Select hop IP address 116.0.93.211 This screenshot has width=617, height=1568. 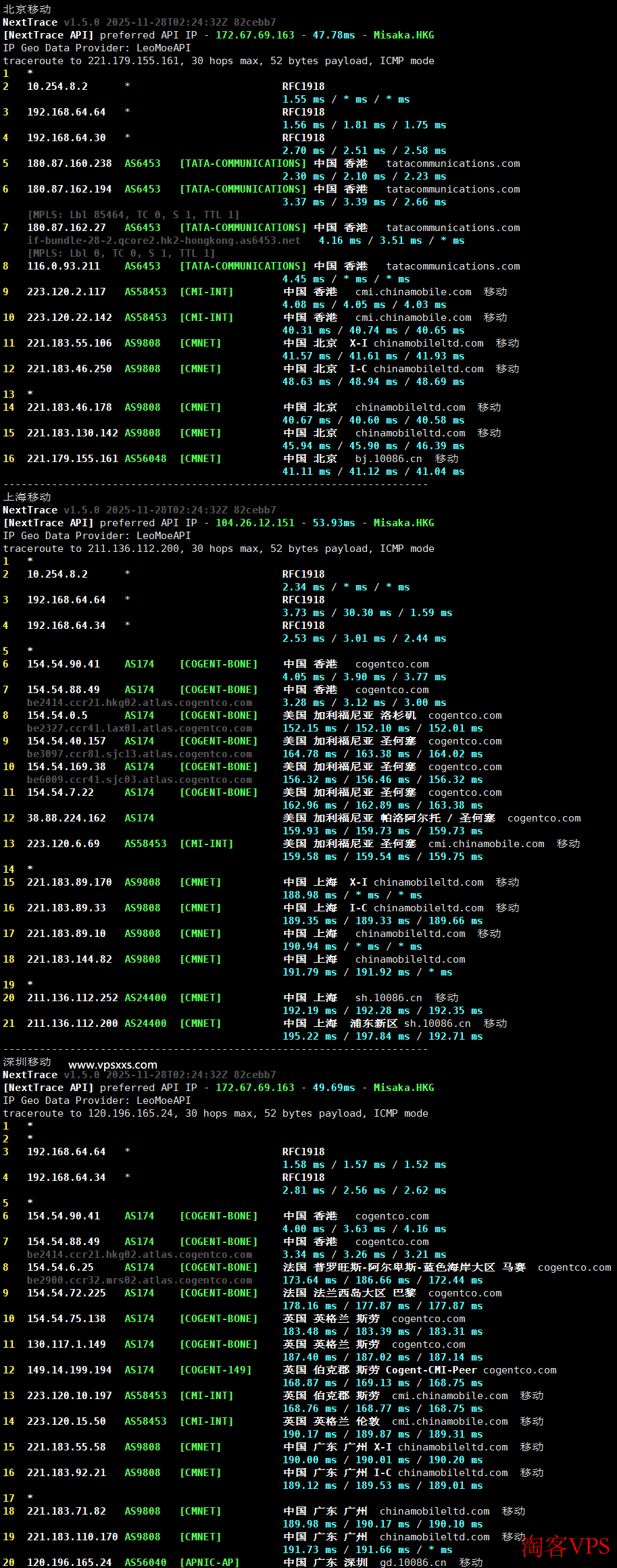pos(63,266)
